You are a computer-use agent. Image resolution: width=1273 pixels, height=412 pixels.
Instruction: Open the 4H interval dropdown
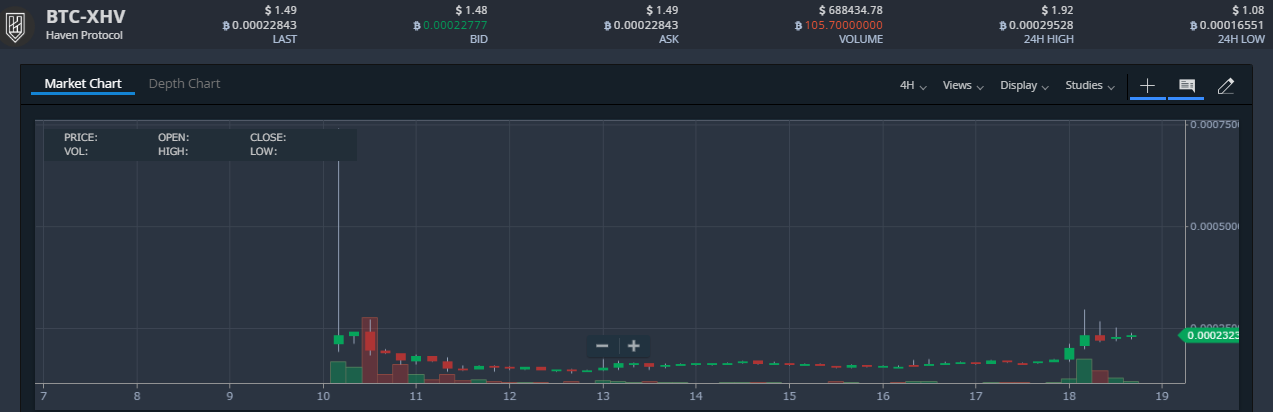(913, 86)
